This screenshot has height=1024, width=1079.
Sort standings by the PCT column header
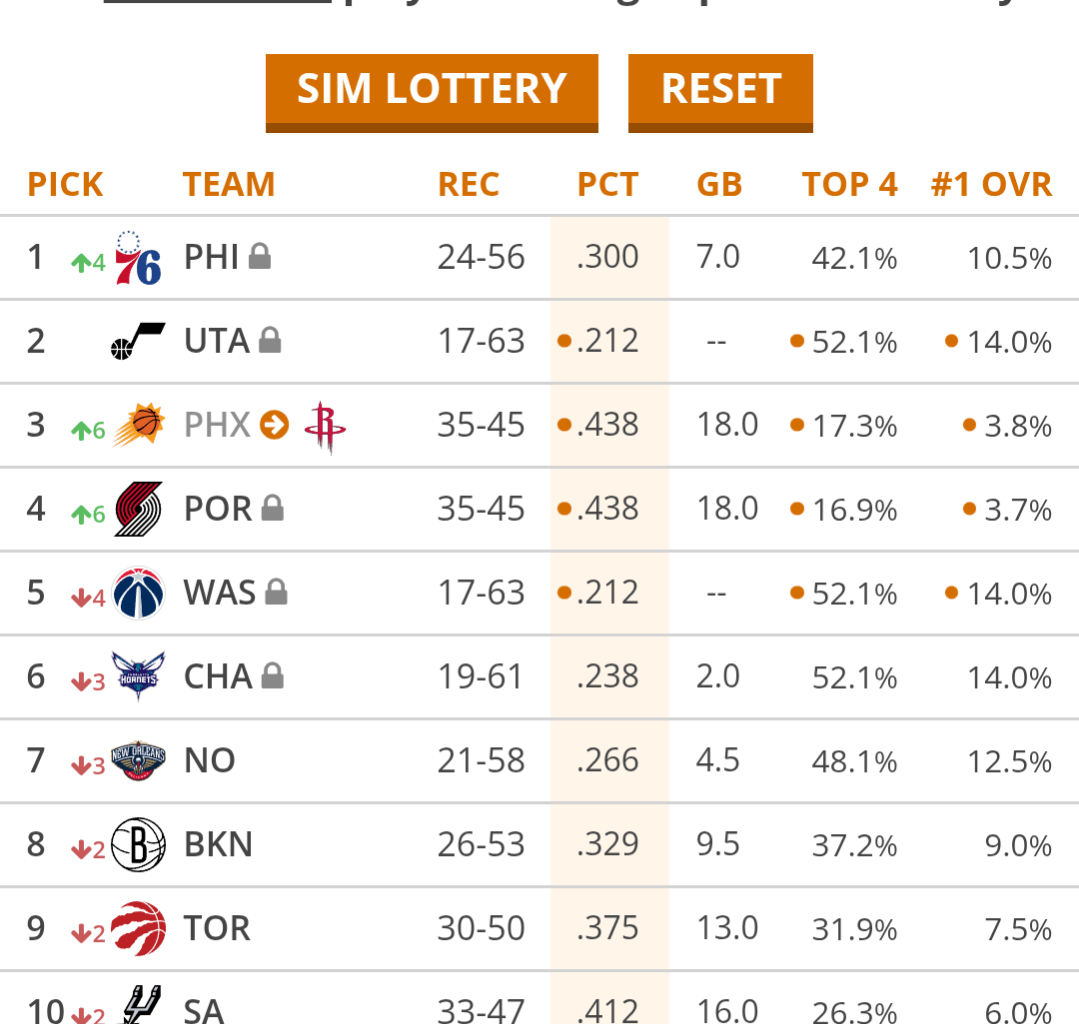tap(607, 184)
